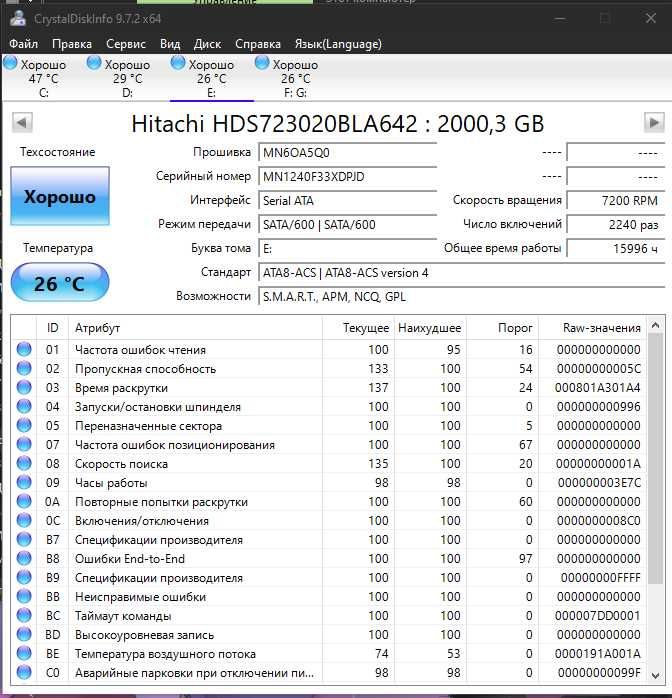Click status icon for attribute B9
Viewport: 672px width, 698px height.
click(x=24, y=577)
